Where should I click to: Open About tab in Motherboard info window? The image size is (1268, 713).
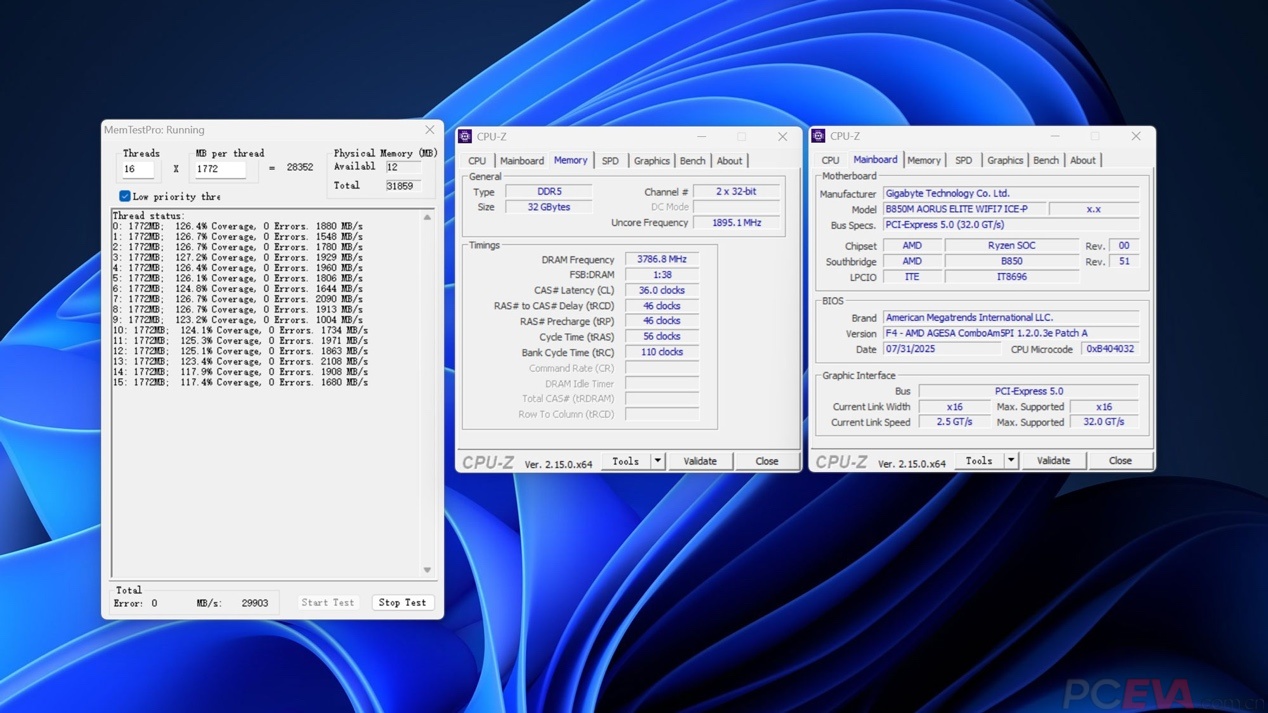tap(1082, 160)
